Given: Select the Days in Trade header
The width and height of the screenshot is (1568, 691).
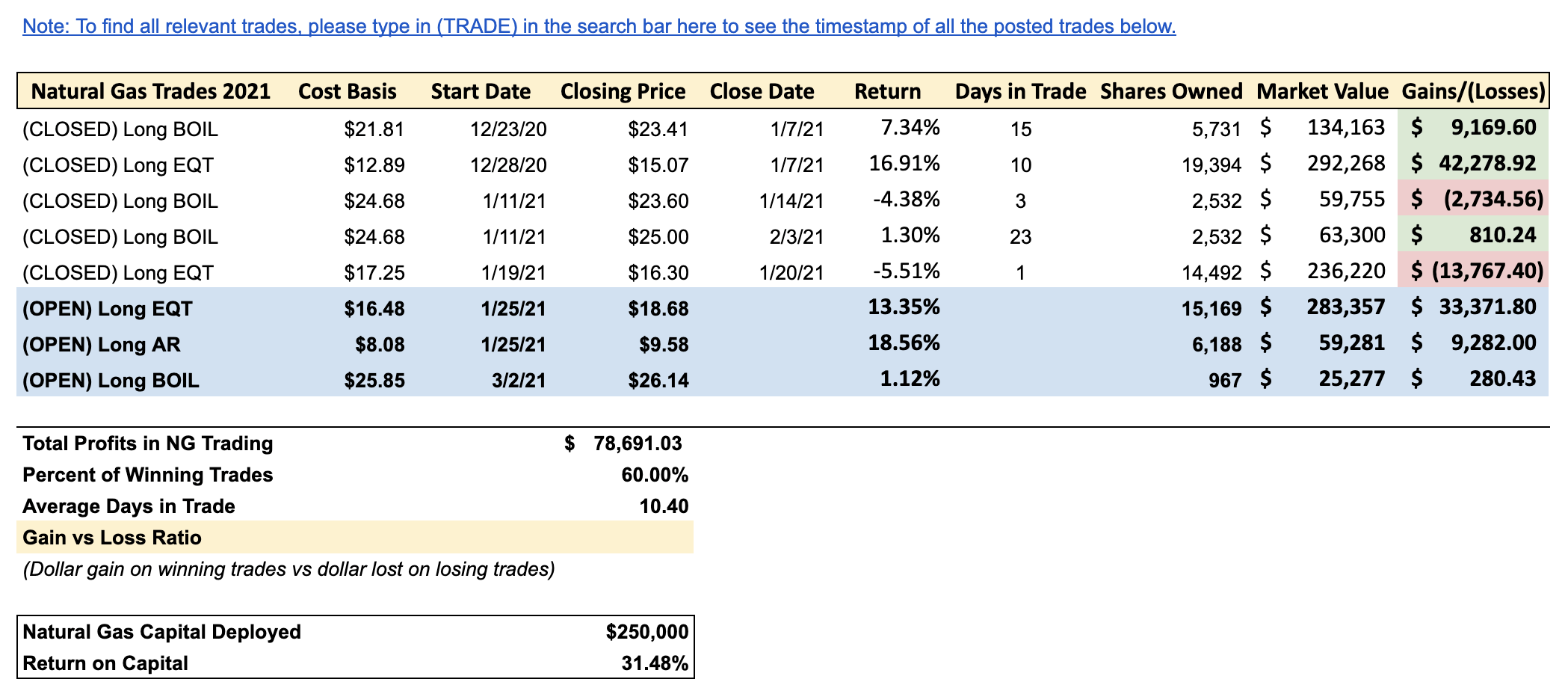Looking at the screenshot, I should [x=1020, y=91].
